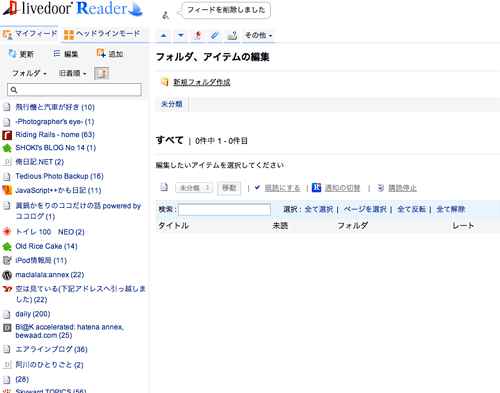
Task: Click the 追加 add feed button
Action: [110, 54]
